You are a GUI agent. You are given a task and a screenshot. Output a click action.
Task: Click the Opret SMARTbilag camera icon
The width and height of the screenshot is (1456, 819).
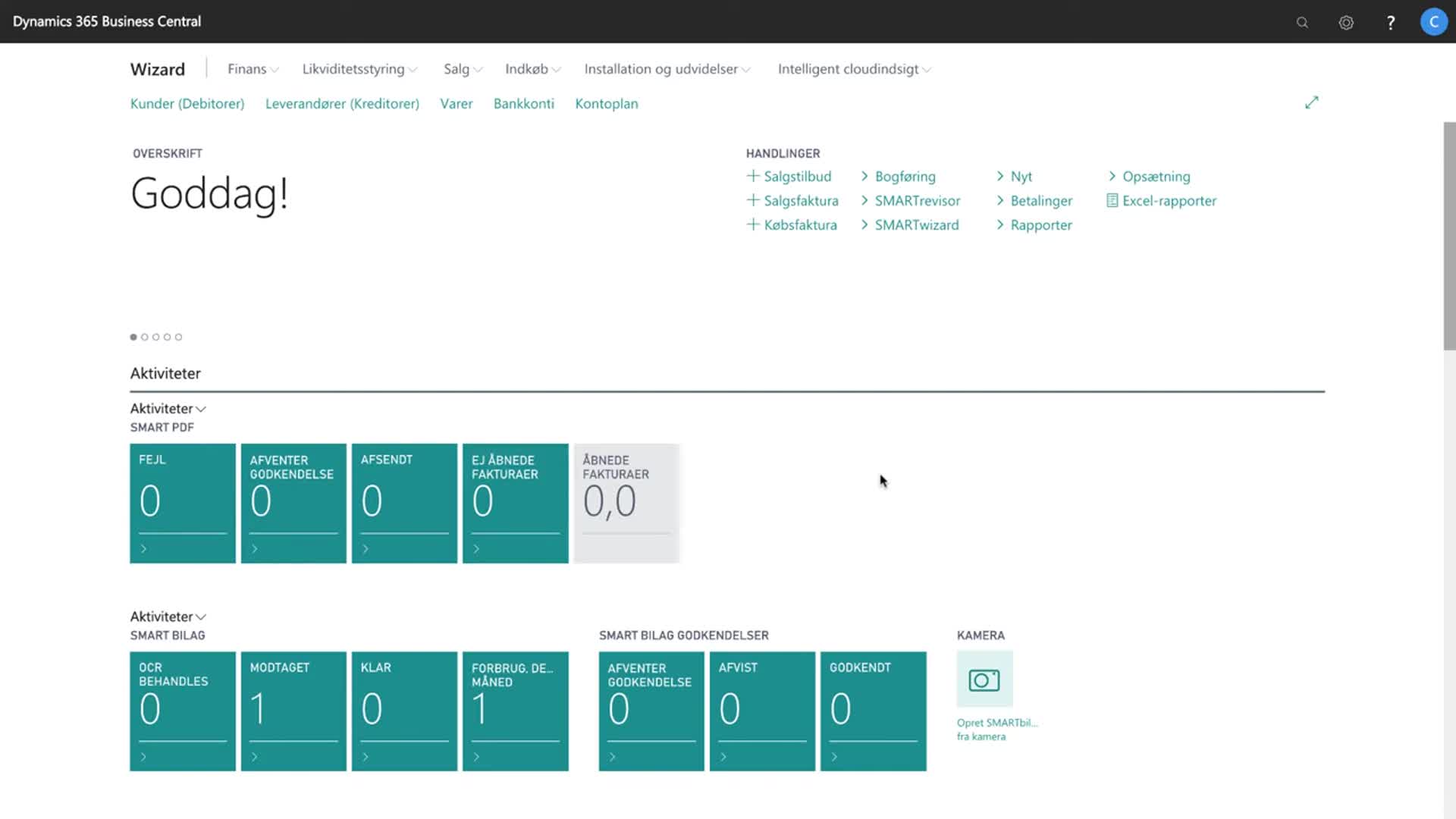tap(984, 679)
